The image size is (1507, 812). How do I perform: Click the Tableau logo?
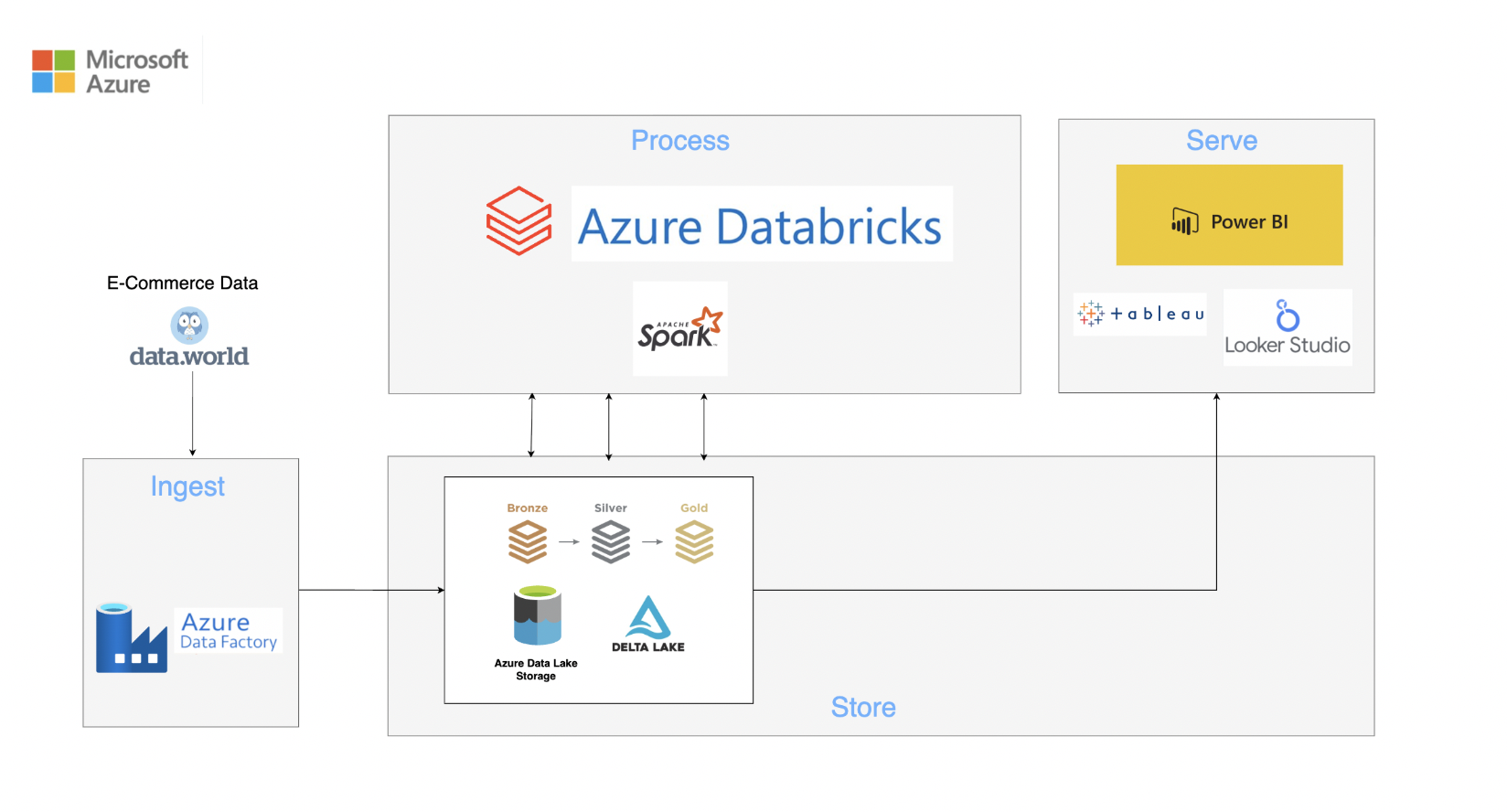click(x=1140, y=314)
